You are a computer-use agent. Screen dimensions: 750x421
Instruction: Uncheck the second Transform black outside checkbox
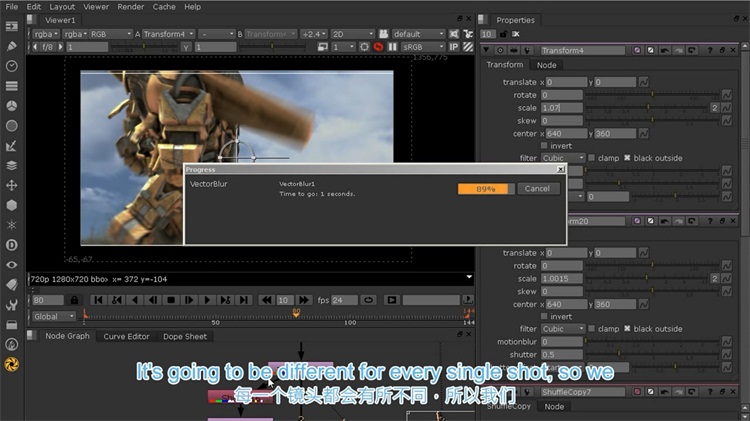(x=627, y=329)
